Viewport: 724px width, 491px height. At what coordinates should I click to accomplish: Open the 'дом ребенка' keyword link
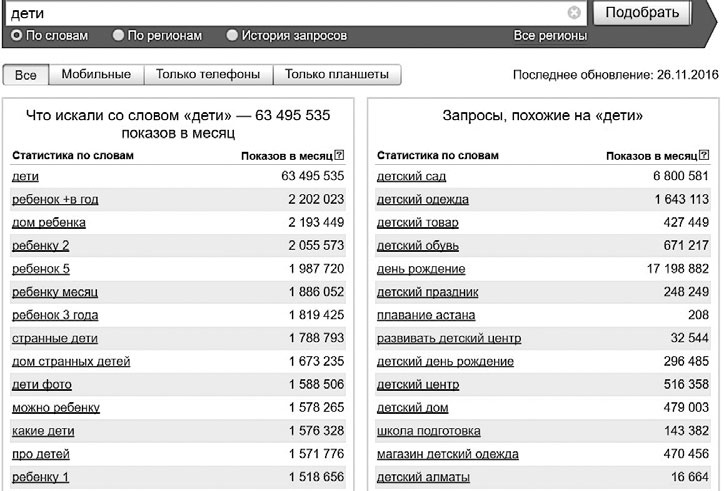tap(48, 222)
